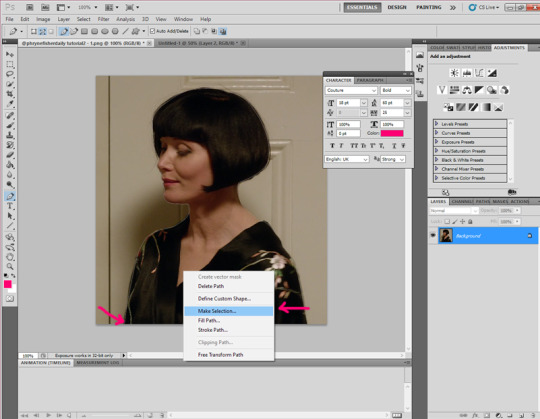Screen dimensions: 540x419
Task: Select the Eyedropper tool
Action: (x=10, y=103)
